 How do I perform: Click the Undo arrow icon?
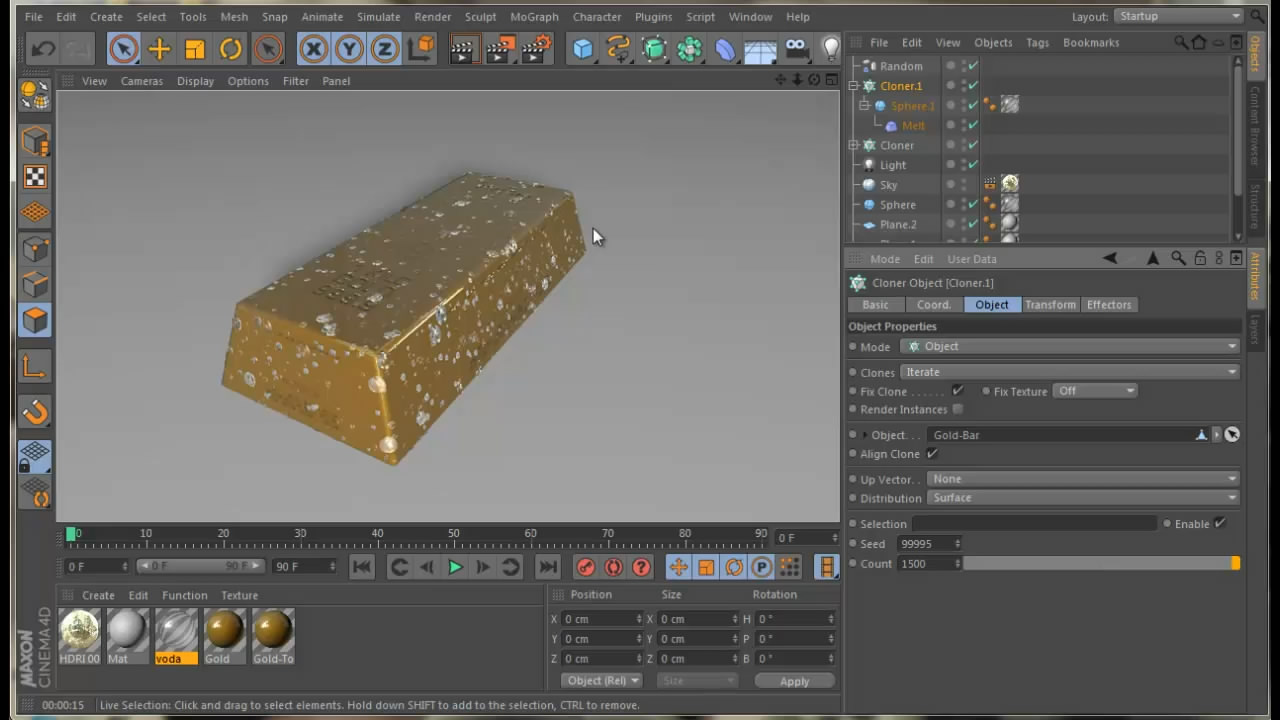click(x=43, y=49)
